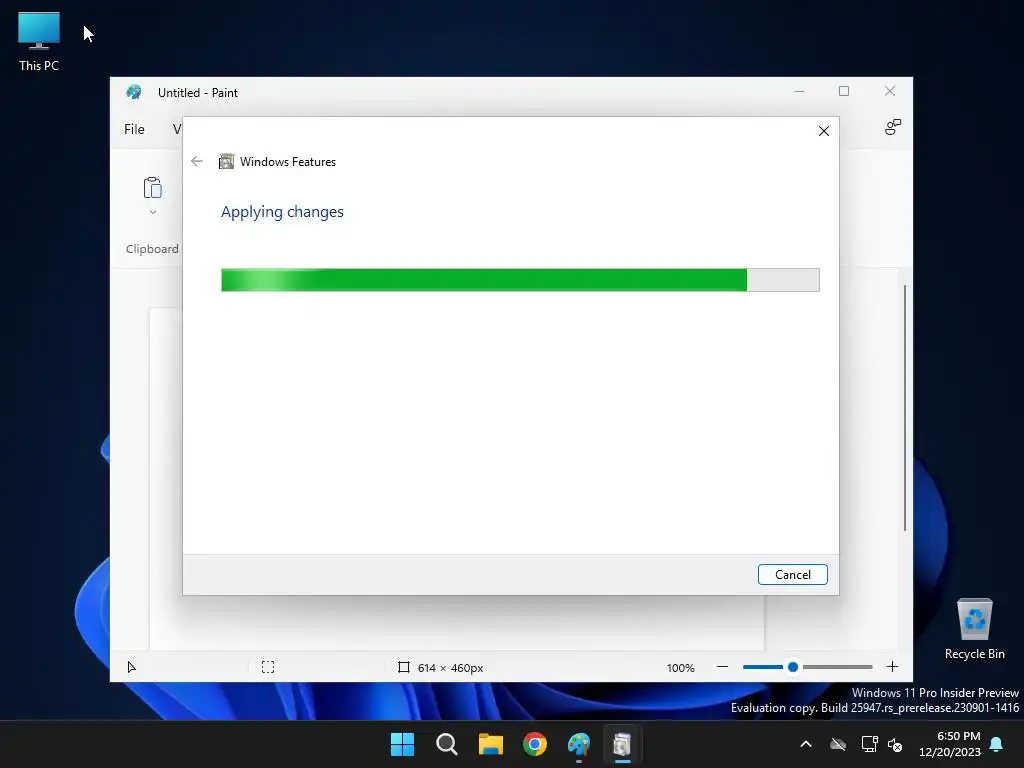Select the This PC desktop icon

pos(39,40)
